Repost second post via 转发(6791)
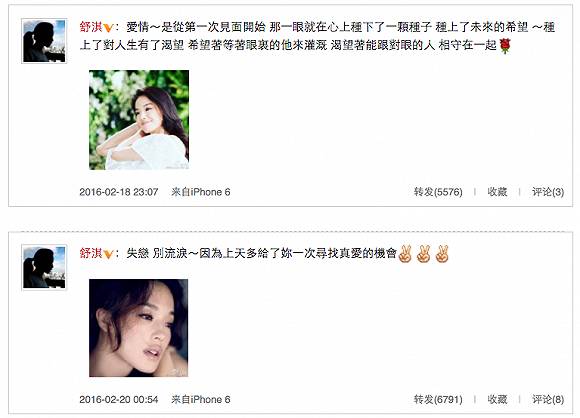The height and width of the screenshot is (418, 580). (x=438, y=400)
